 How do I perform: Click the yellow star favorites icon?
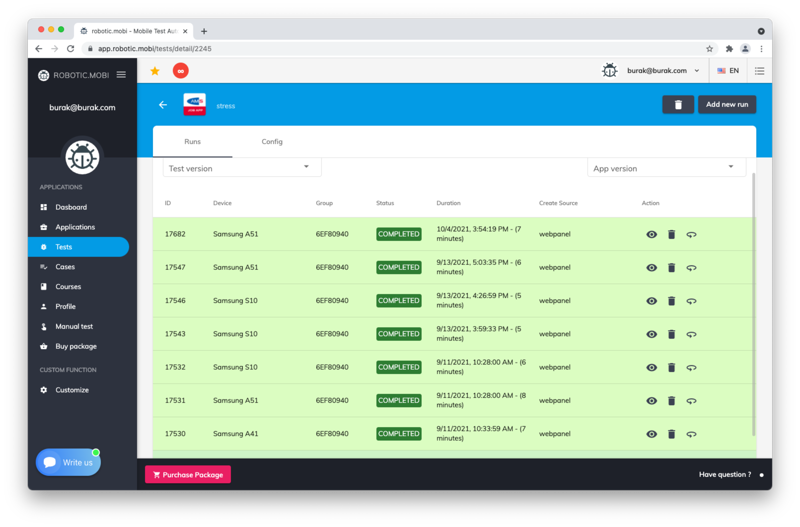(x=155, y=71)
